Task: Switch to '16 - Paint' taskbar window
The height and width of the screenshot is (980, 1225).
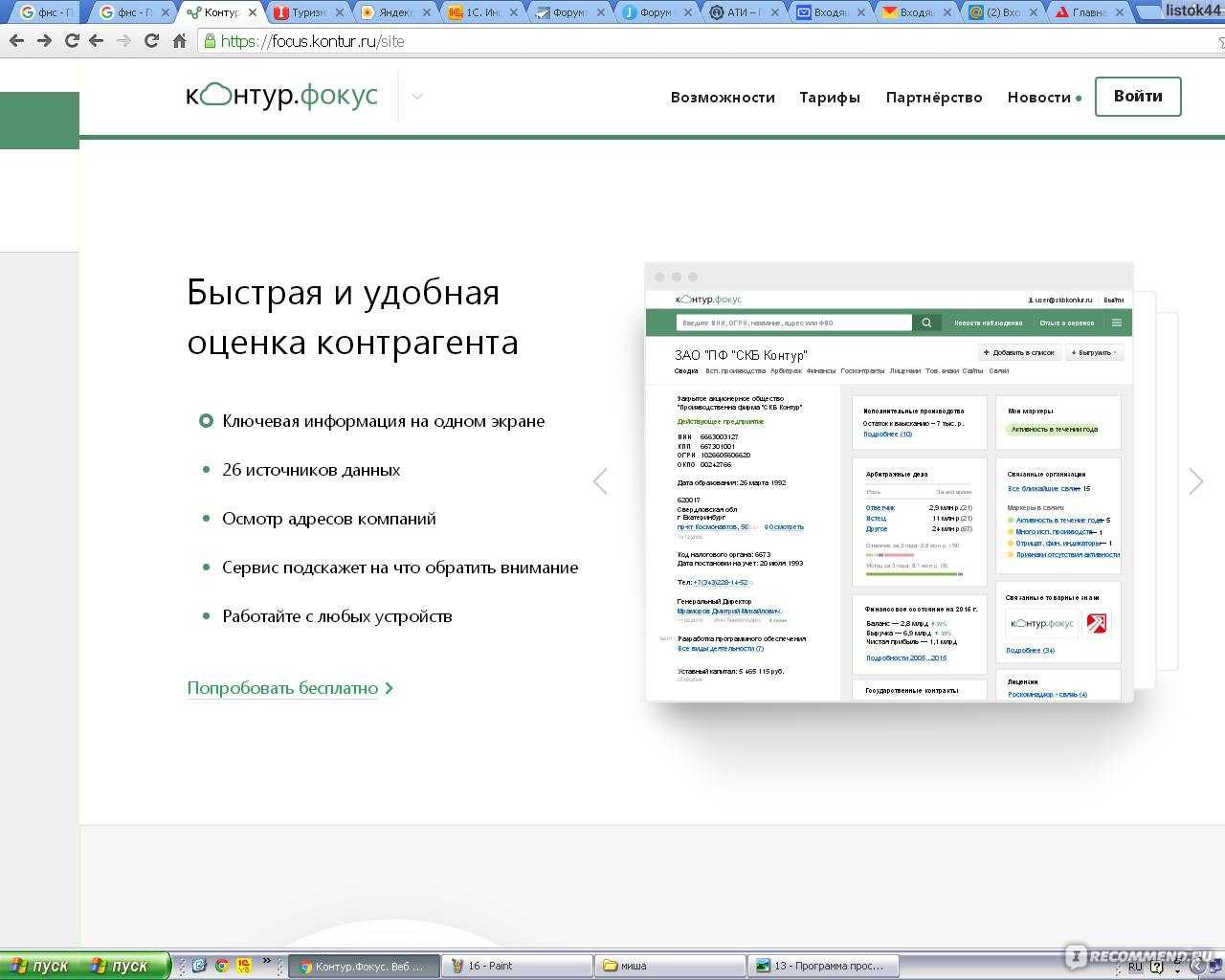Action: coord(517,966)
